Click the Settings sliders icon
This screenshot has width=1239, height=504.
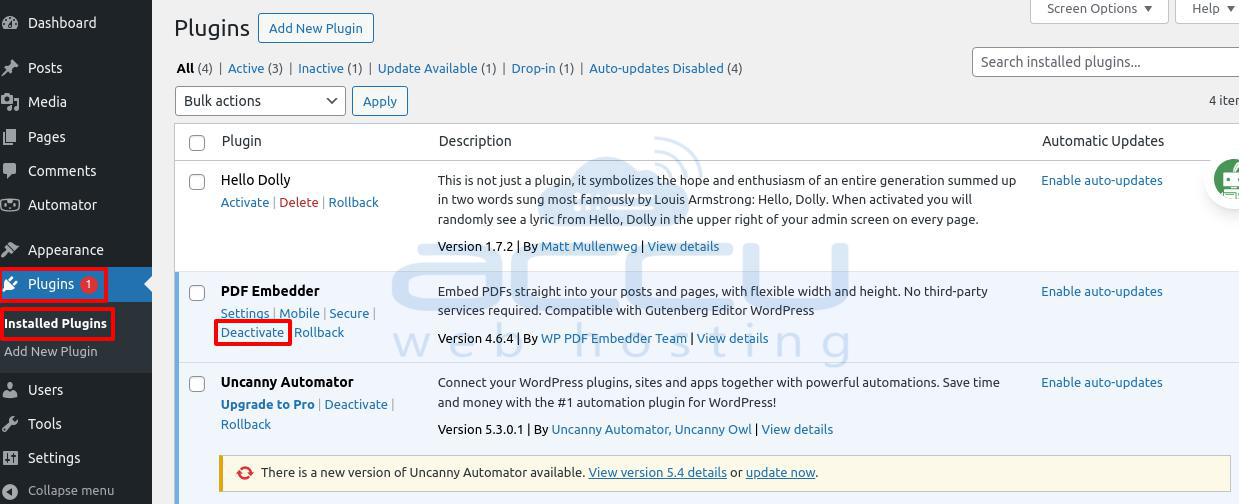[10, 458]
